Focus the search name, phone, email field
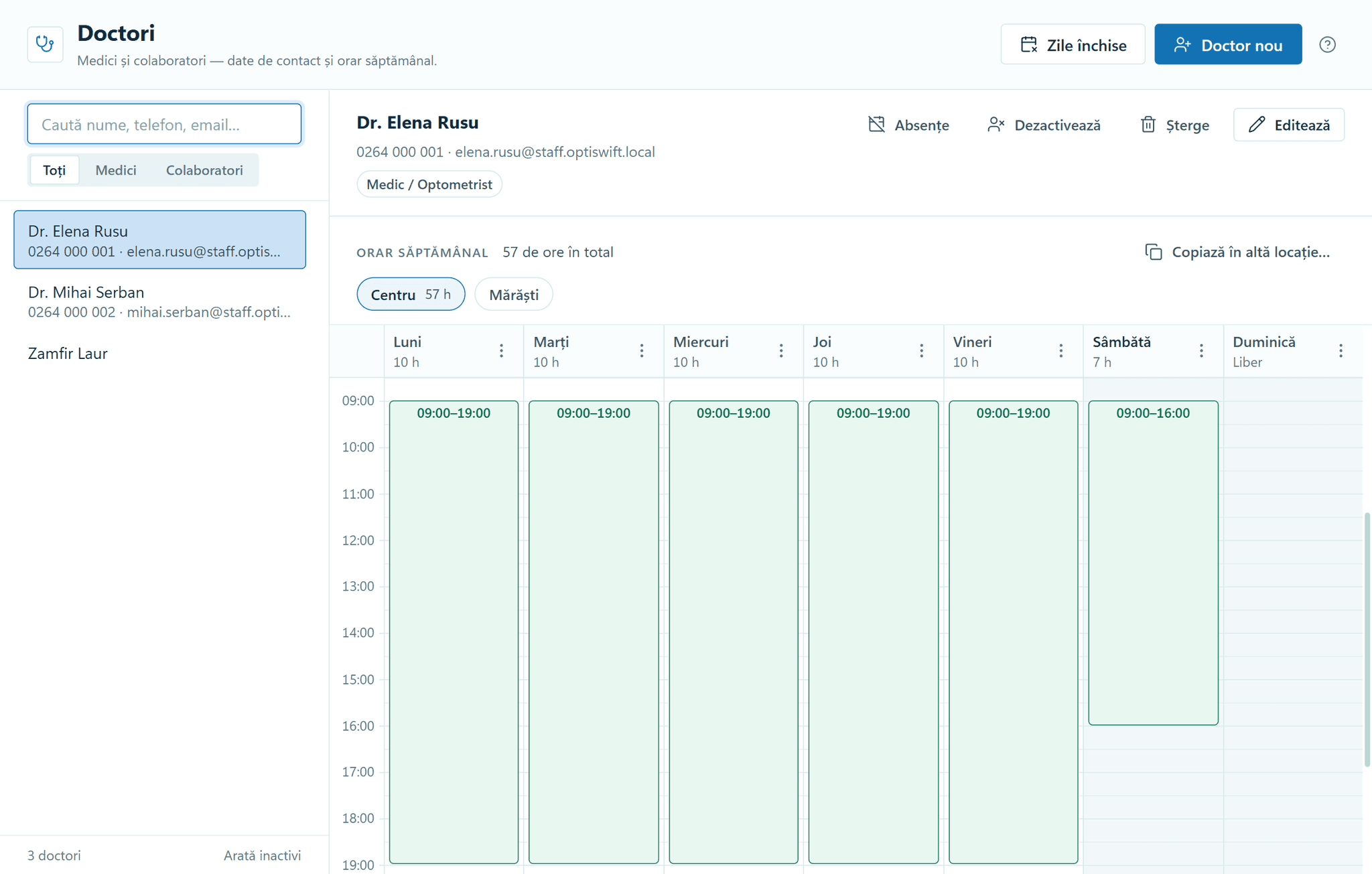Image resolution: width=1372 pixels, height=874 pixels. (164, 125)
